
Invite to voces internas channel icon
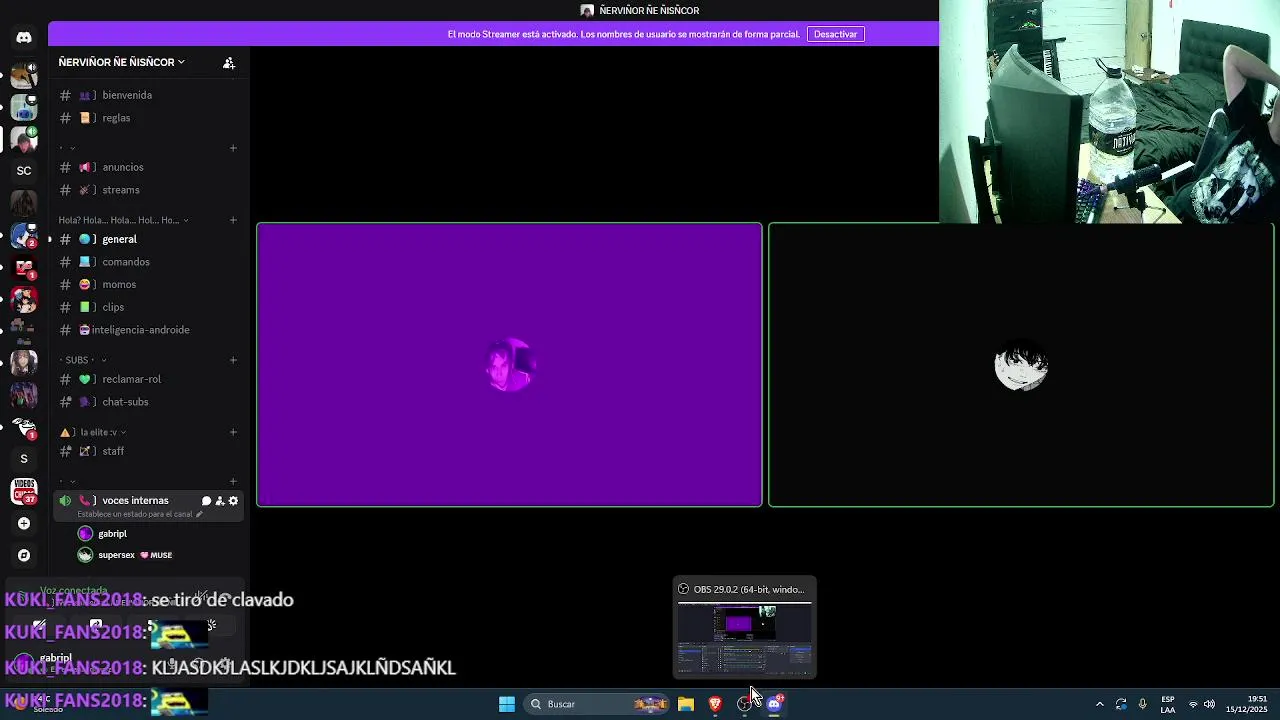(x=220, y=501)
